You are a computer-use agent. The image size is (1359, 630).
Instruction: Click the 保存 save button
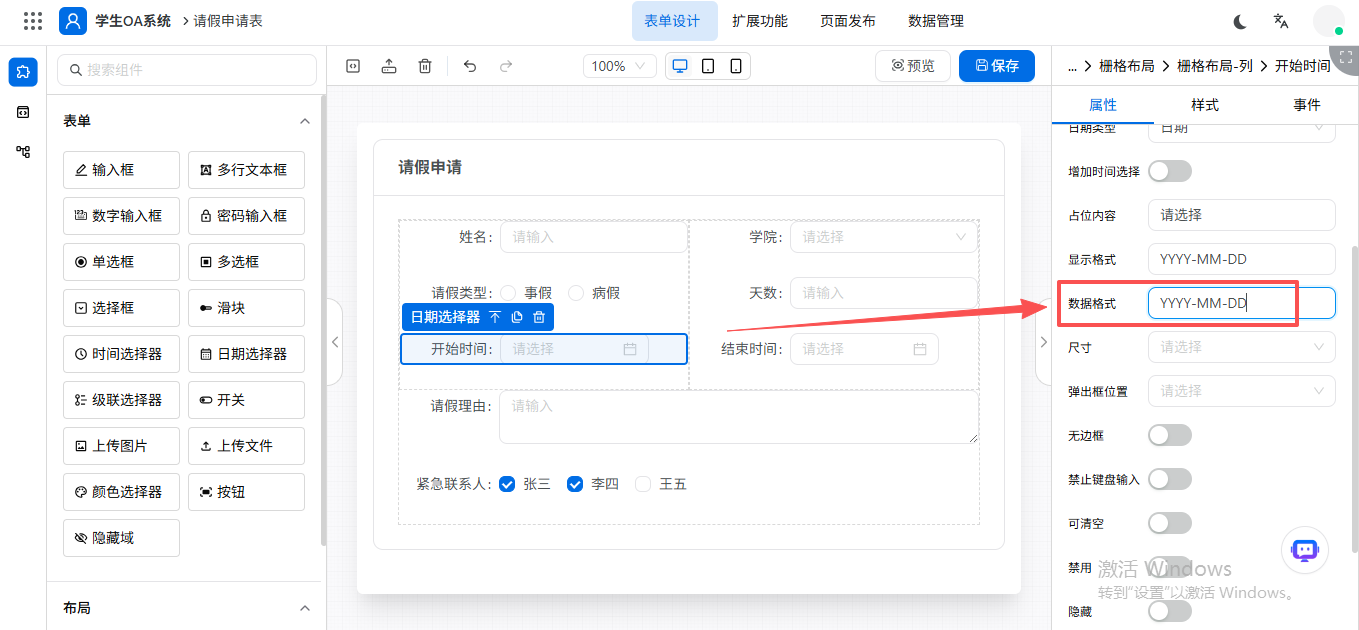(997, 66)
